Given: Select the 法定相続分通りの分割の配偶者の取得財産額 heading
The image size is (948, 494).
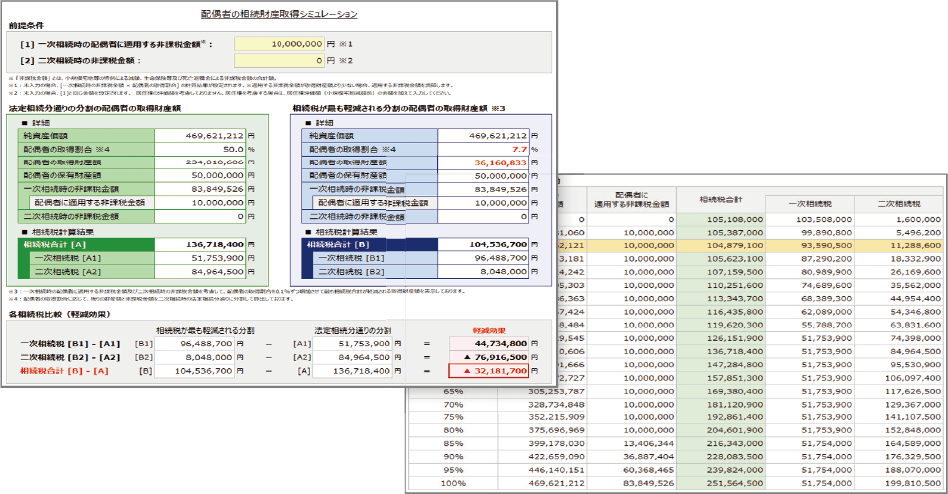Looking at the screenshot, I should click(94, 108).
